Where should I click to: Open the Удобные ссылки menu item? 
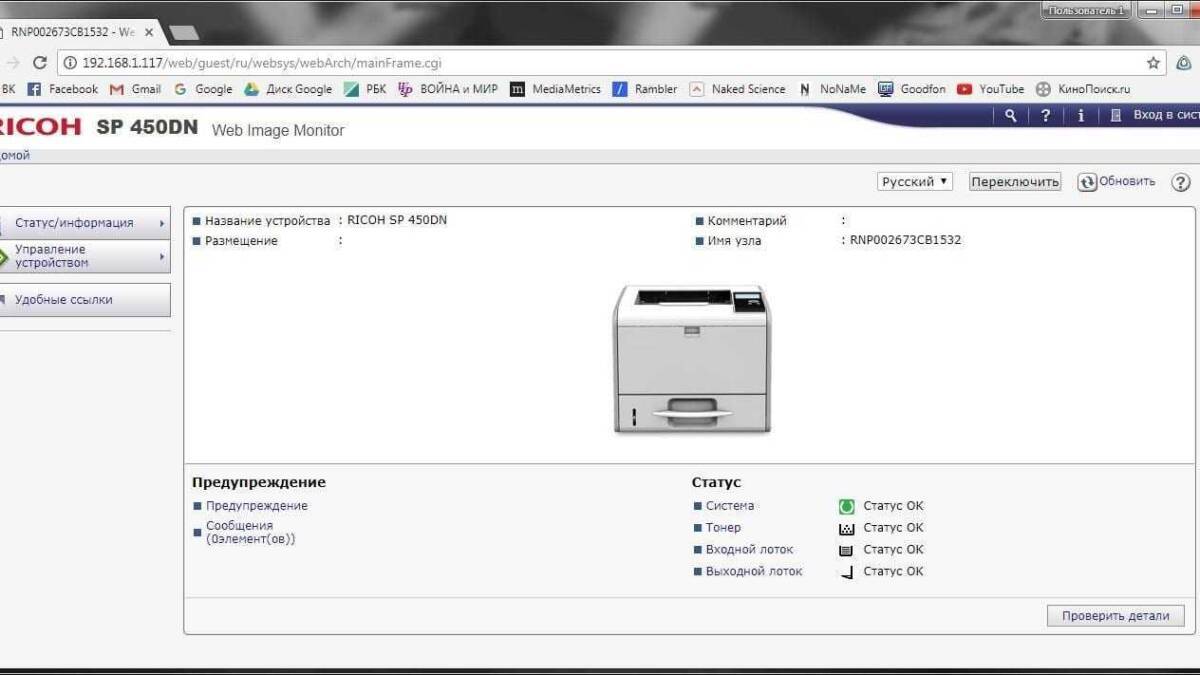pyautogui.click(x=85, y=300)
